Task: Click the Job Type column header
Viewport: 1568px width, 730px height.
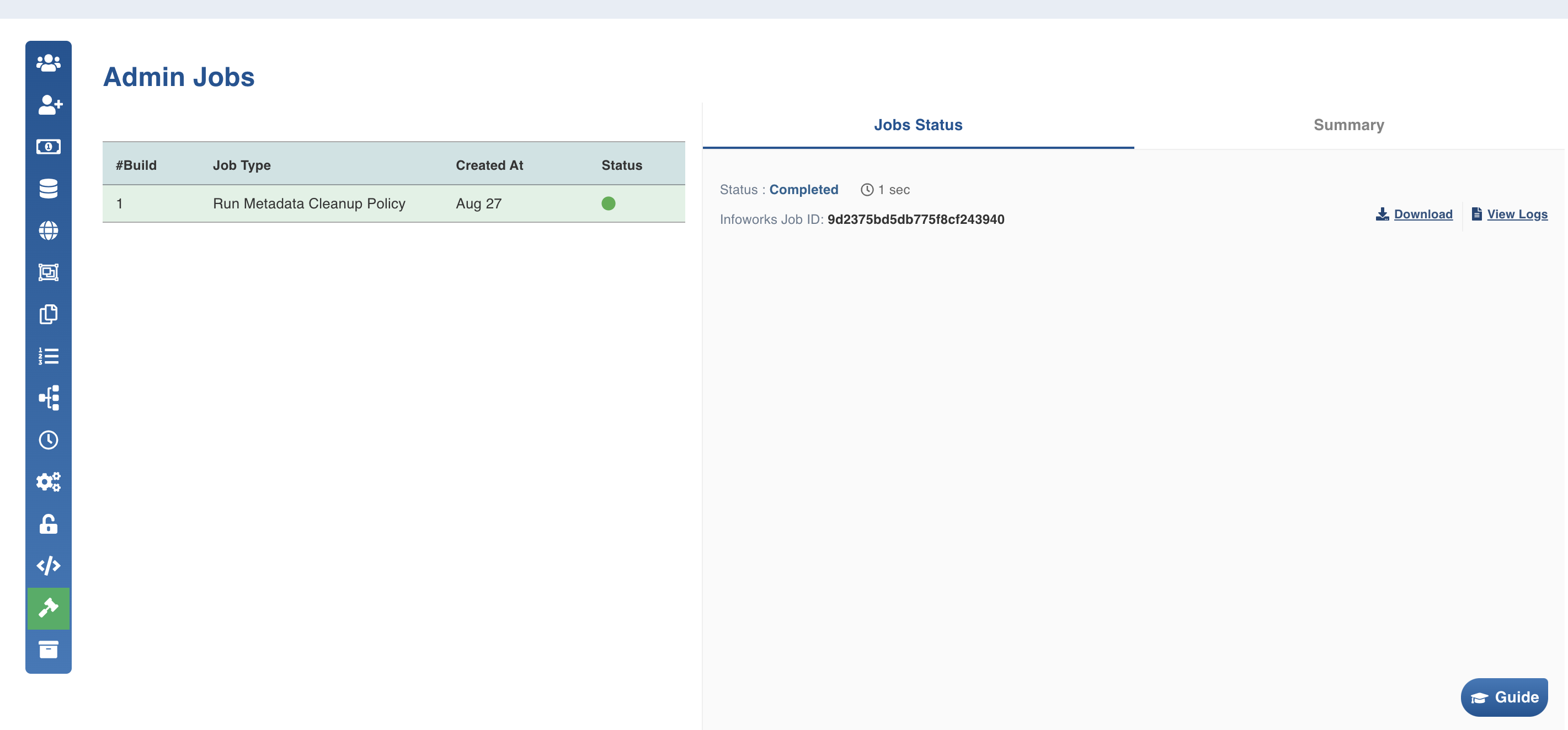Action: (x=242, y=165)
